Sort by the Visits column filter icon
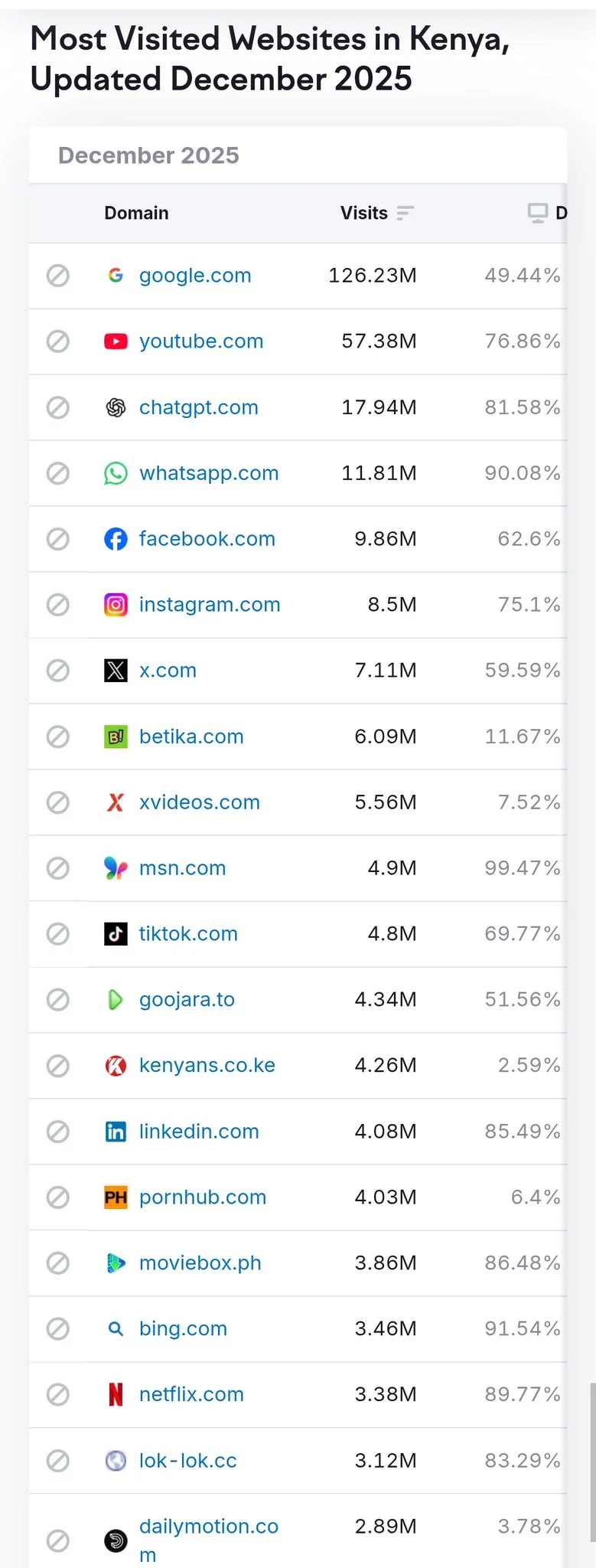The width and height of the screenshot is (596, 1568). (405, 213)
